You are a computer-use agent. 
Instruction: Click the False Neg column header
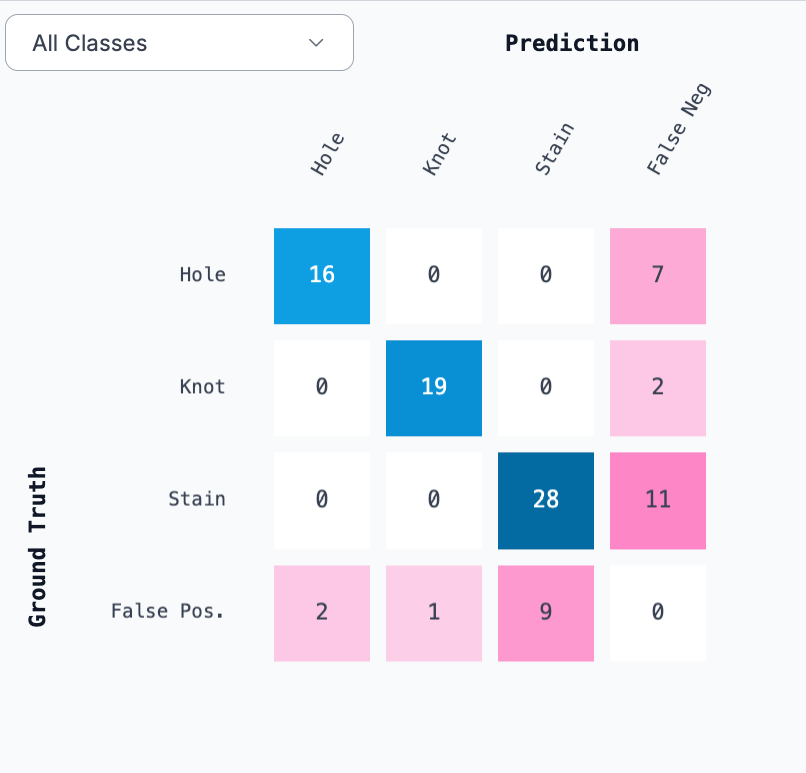click(679, 129)
